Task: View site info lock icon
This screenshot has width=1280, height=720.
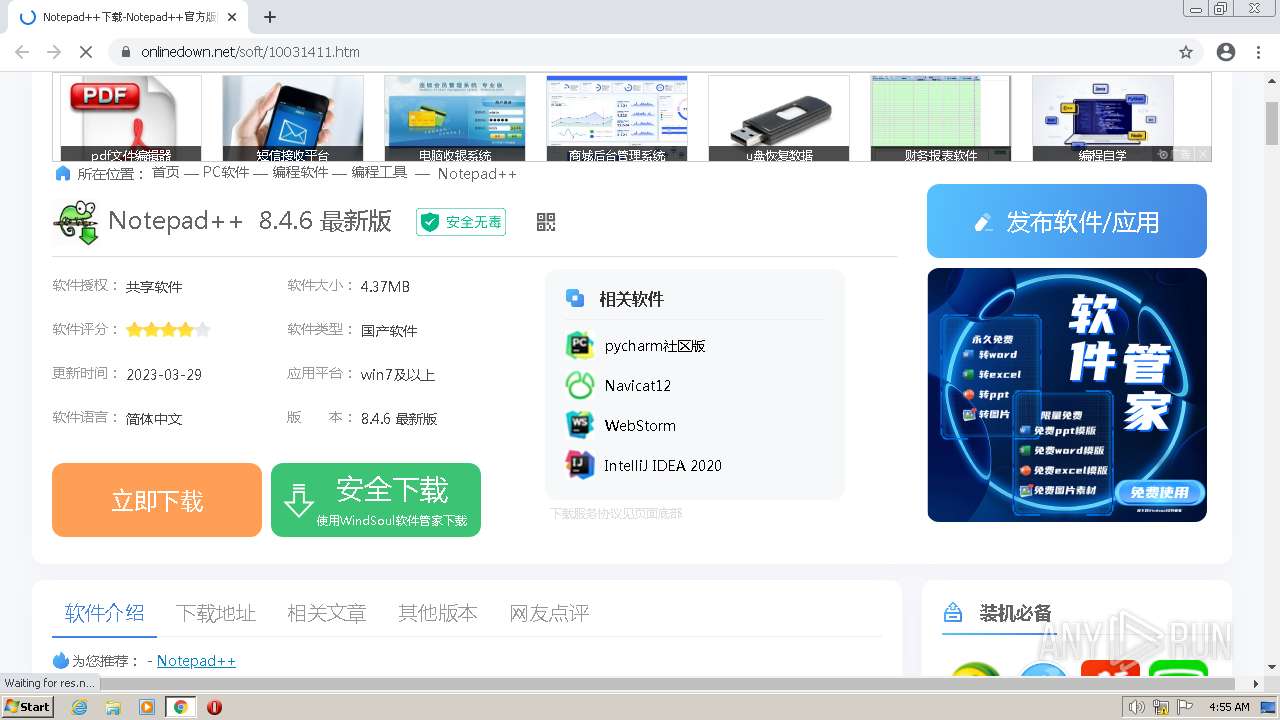Action: 125,52
